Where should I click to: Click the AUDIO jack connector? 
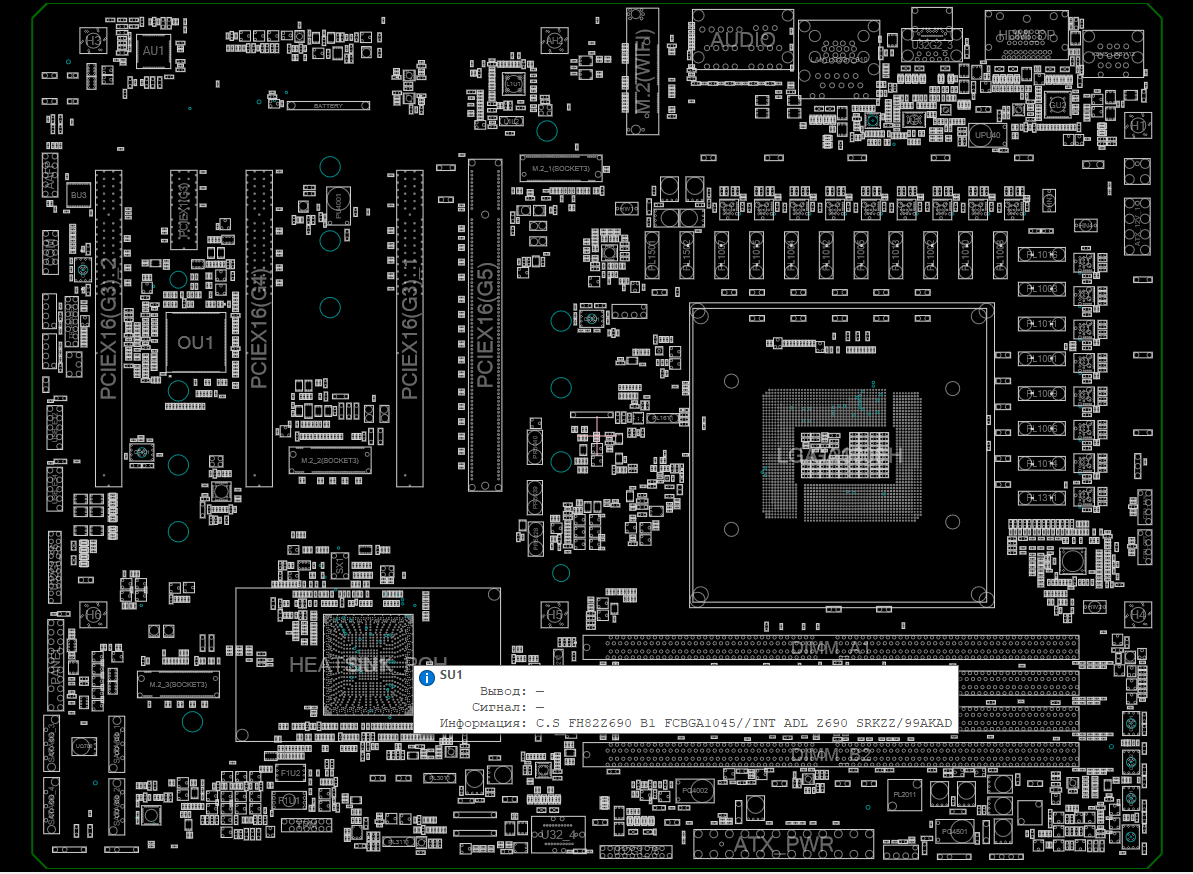(x=743, y=40)
